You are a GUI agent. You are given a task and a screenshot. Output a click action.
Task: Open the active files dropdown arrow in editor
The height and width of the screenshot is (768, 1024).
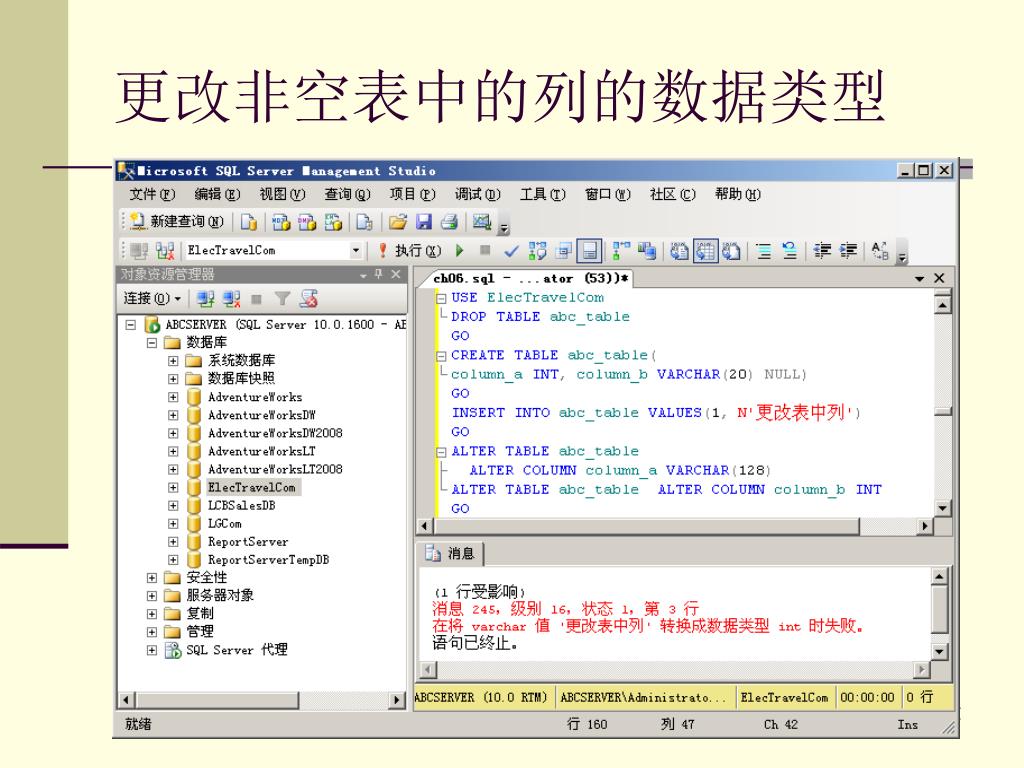point(920,279)
